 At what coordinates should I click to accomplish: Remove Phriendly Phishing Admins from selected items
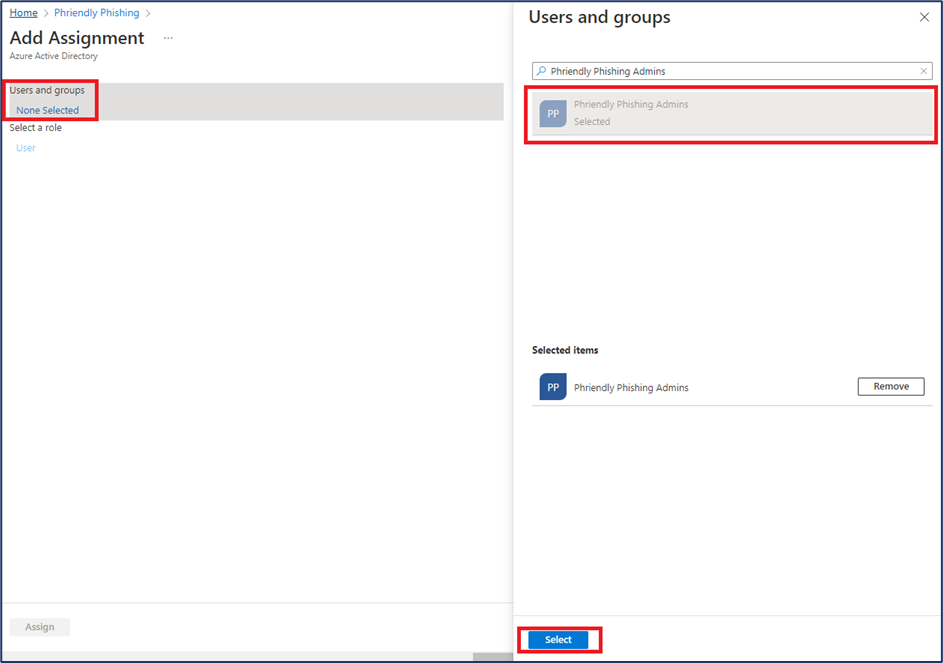[x=891, y=386]
